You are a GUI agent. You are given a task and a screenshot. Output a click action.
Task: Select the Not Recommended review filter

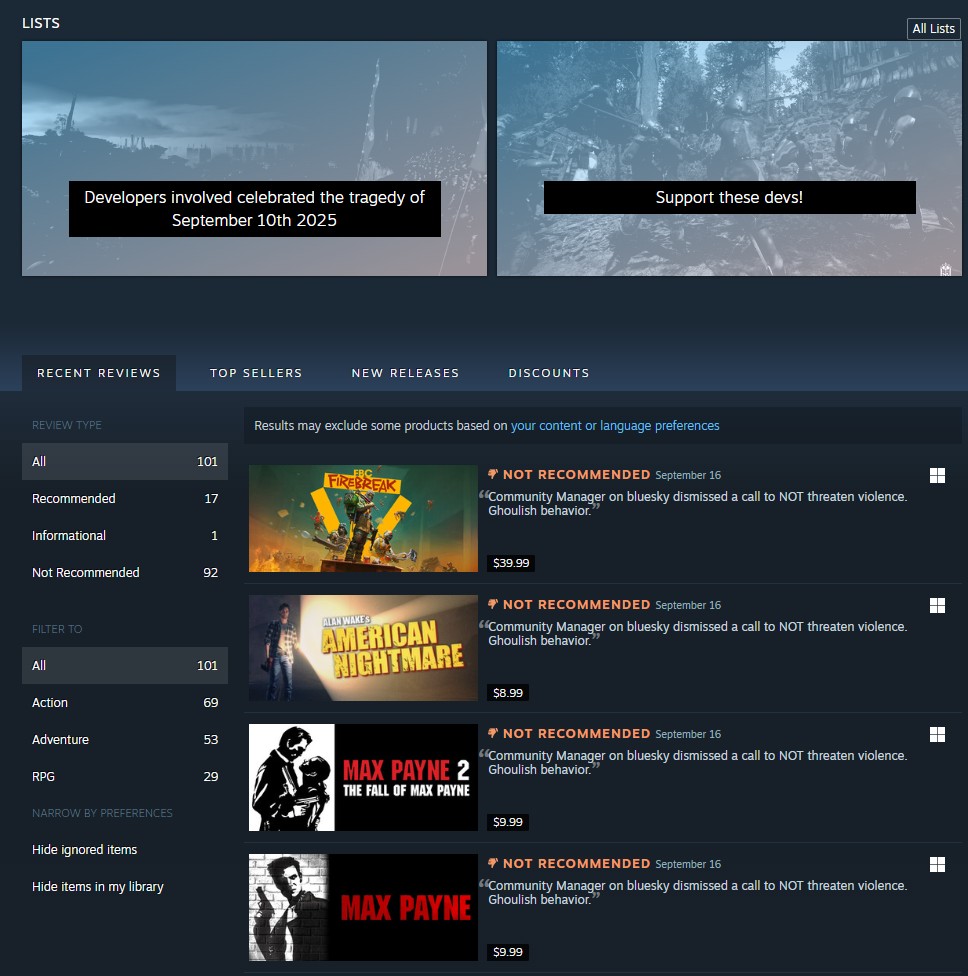coord(86,572)
